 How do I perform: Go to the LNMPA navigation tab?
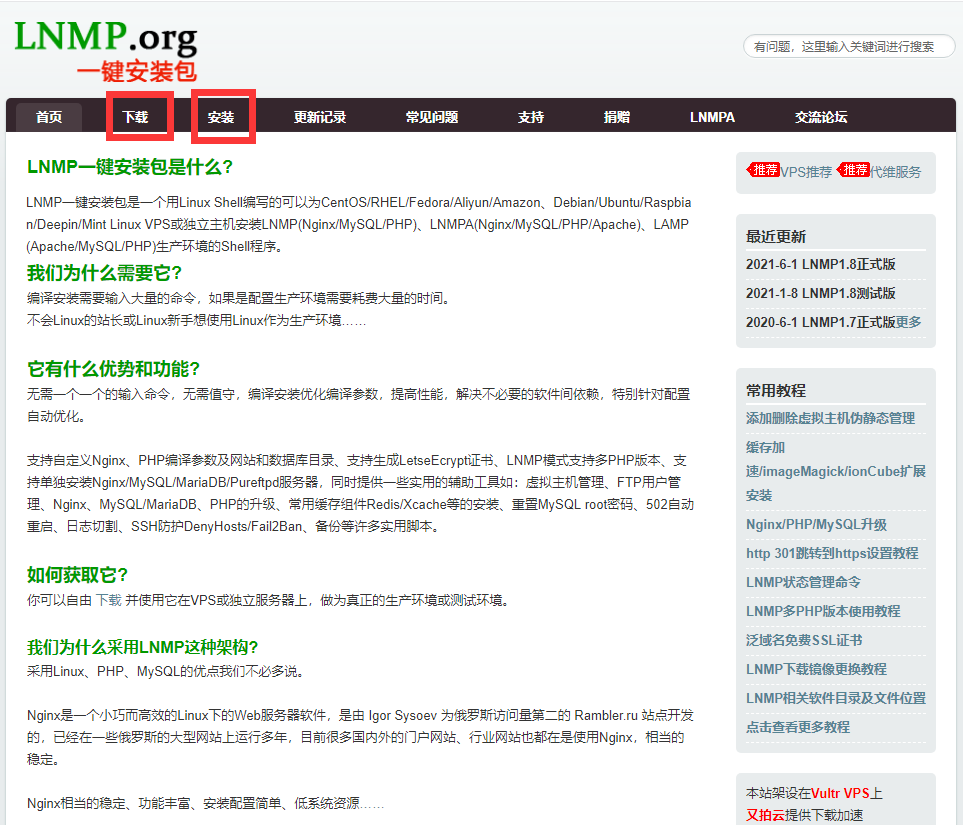pyautogui.click(x=712, y=117)
